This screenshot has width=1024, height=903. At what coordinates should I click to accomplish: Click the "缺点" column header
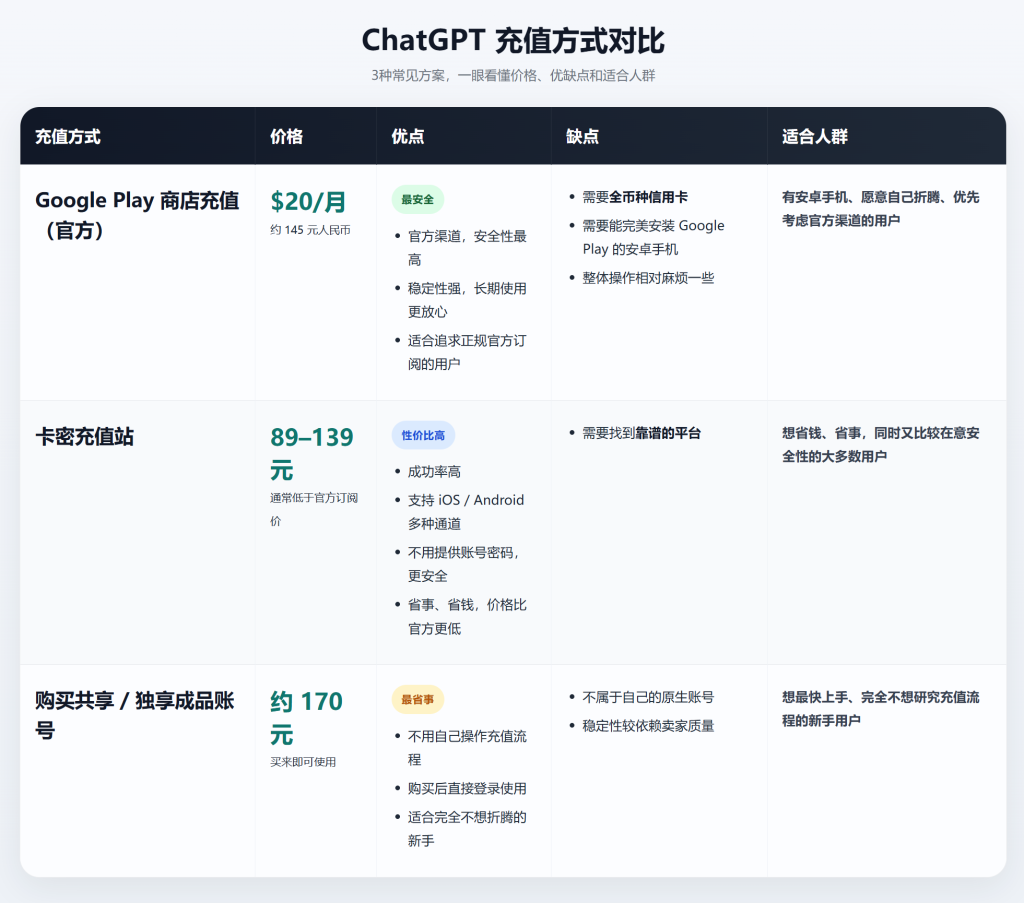[x=582, y=137]
